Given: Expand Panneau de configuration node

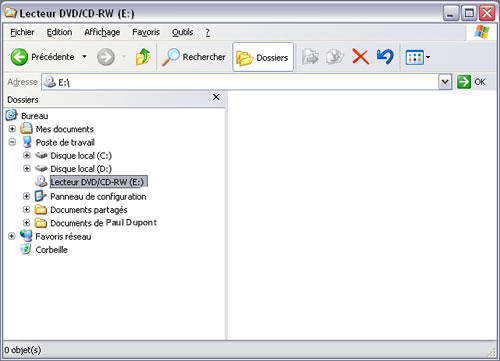Looking at the screenshot, I should coord(27,196).
